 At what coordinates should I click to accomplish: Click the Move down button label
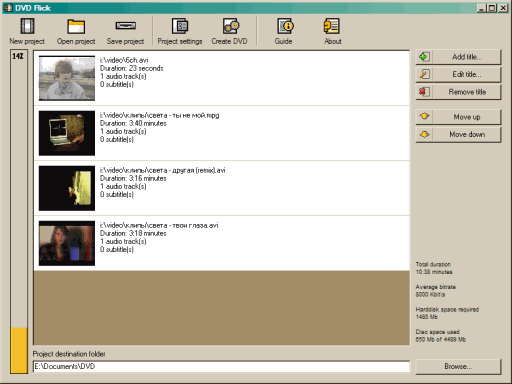click(467, 134)
